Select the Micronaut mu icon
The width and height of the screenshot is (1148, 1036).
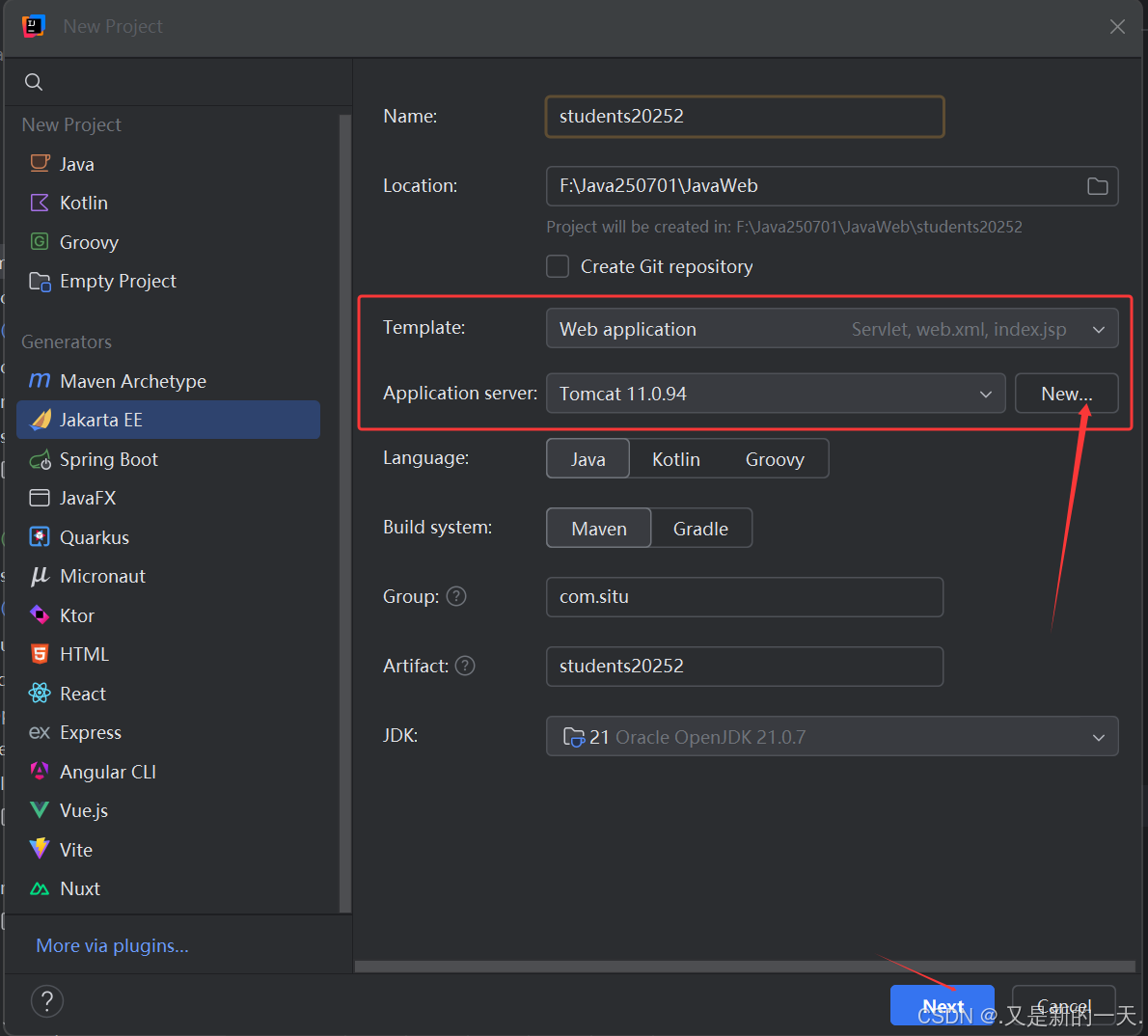[x=40, y=576]
